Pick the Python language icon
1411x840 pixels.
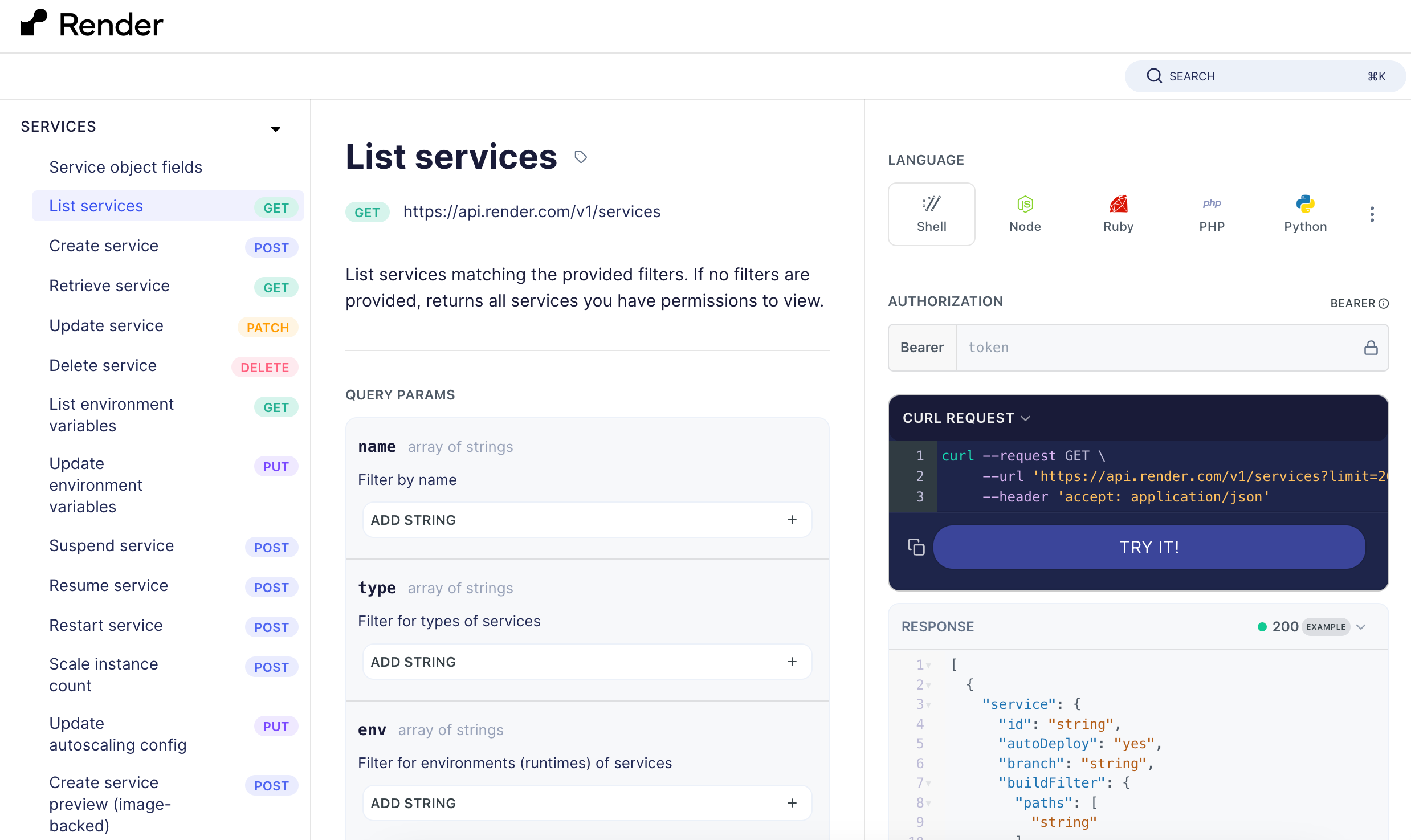tap(1305, 213)
